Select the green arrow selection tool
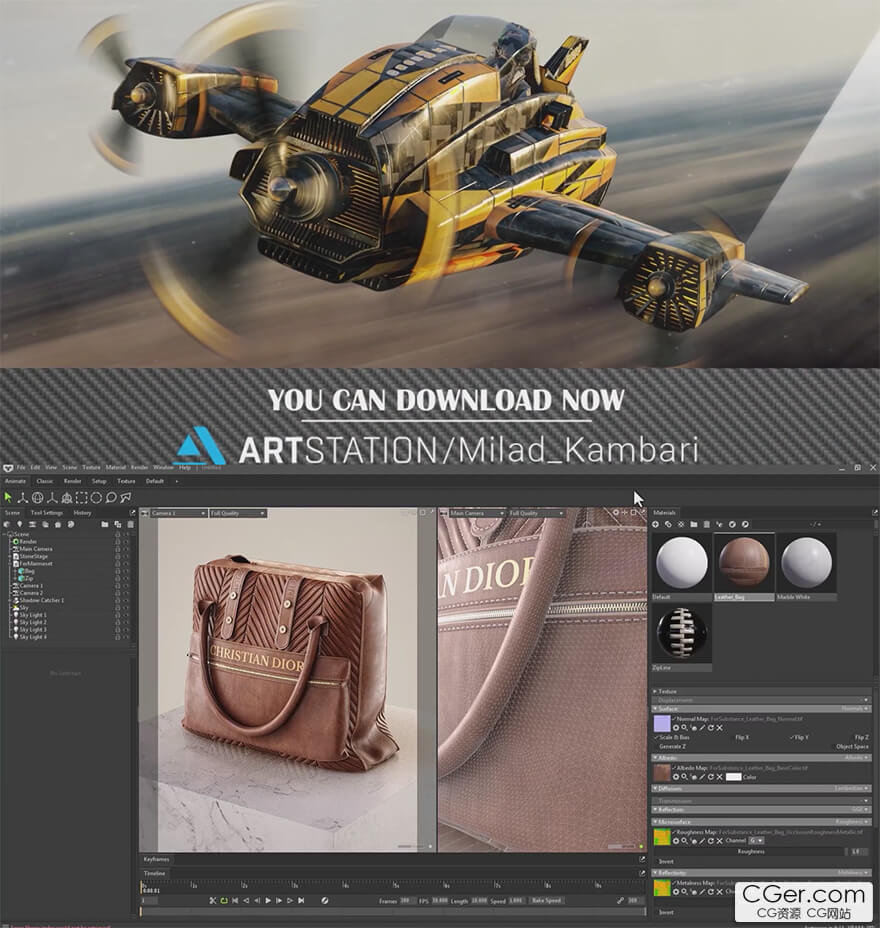Viewport: 880px width, 928px height. pyautogui.click(x=8, y=498)
